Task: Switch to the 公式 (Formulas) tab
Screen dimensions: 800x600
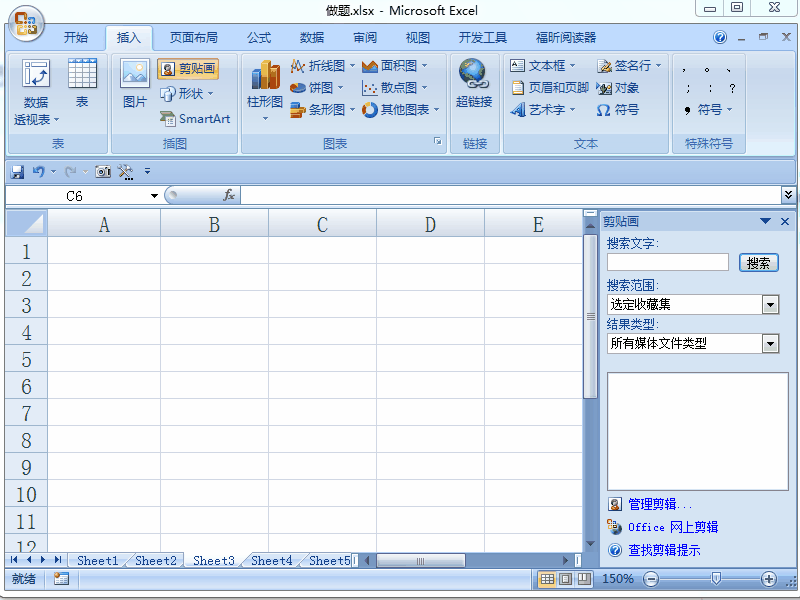Action: tap(259, 38)
